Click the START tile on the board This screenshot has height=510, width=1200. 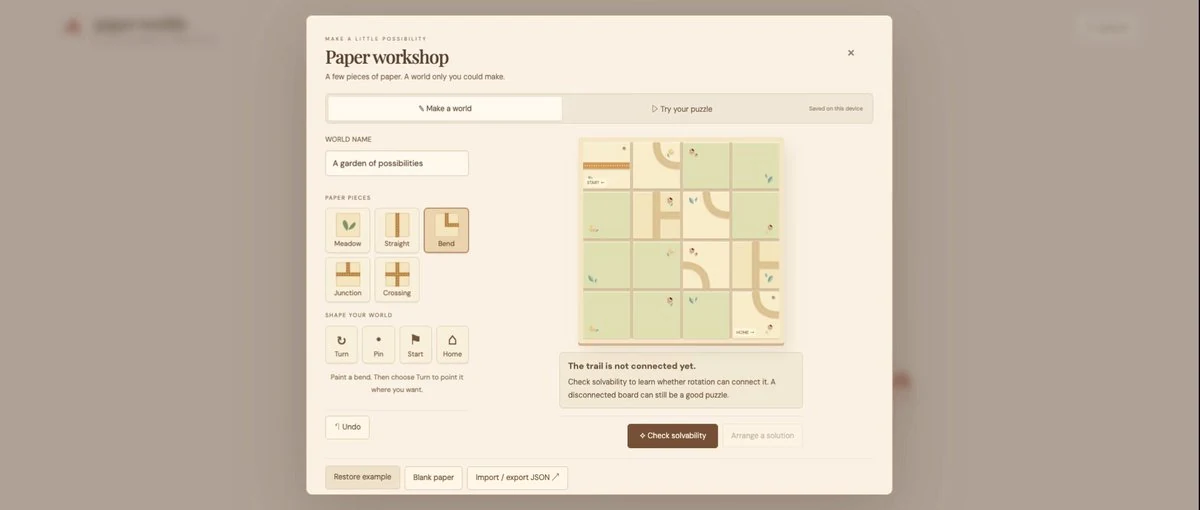click(x=606, y=165)
